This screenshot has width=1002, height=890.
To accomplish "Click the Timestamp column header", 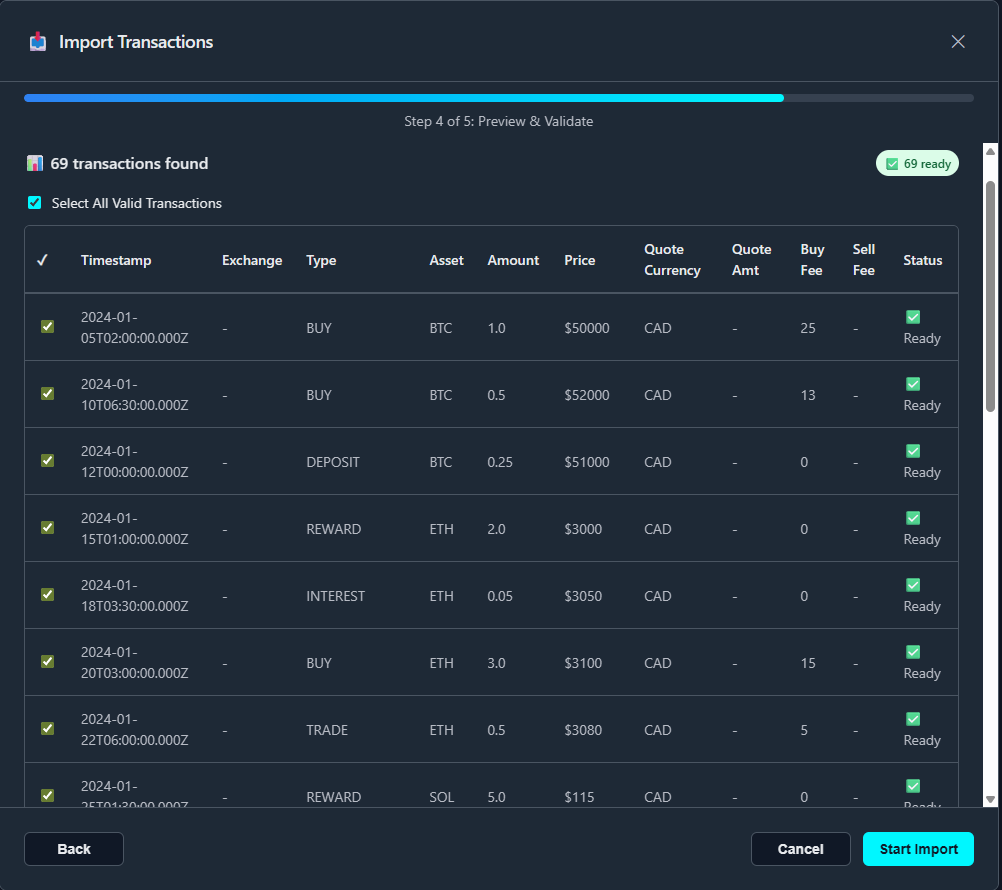I will 116,259.
